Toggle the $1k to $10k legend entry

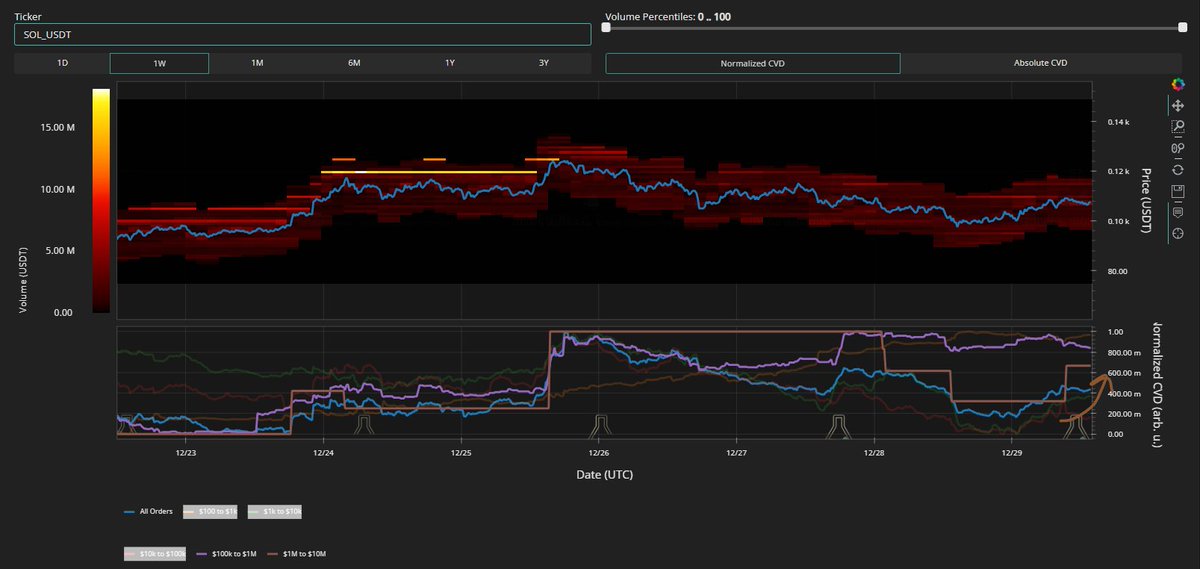[275, 511]
